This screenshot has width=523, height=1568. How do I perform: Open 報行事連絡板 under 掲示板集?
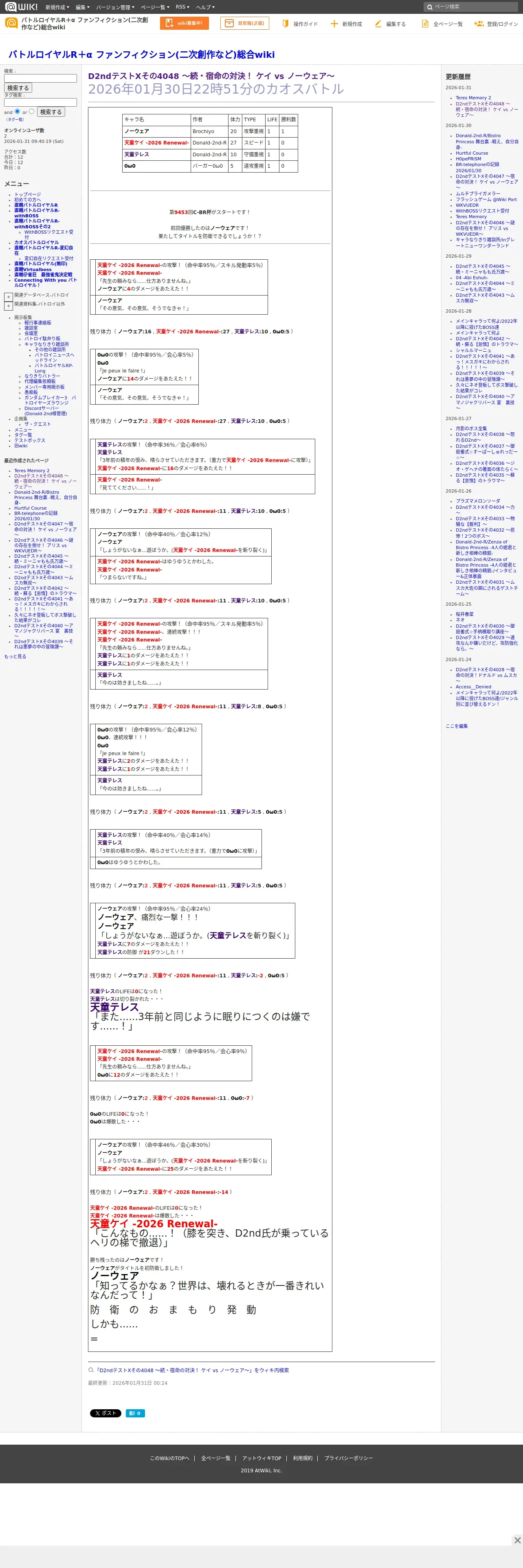pos(38,323)
